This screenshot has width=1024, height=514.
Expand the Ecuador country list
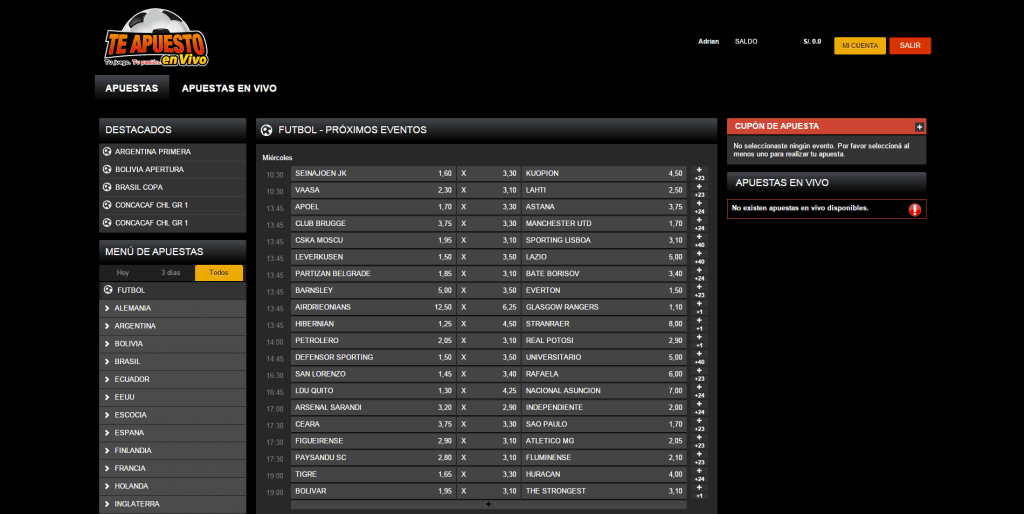pyautogui.click(x=172, y=379)
